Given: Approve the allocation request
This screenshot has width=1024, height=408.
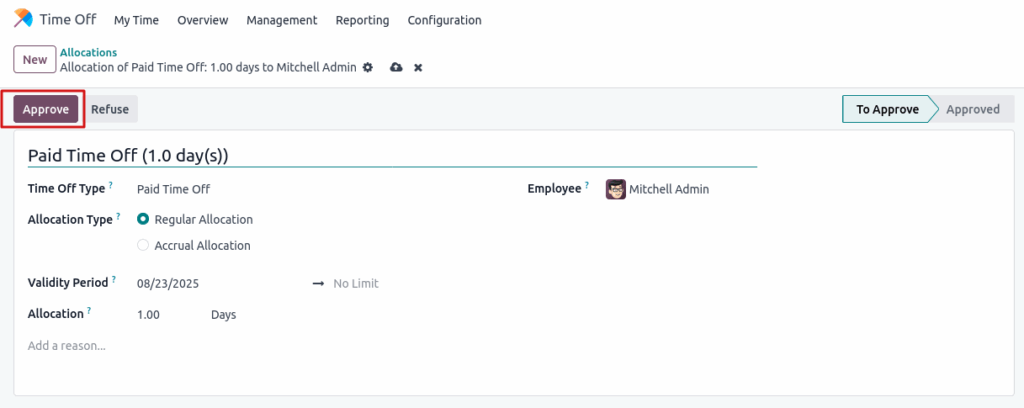Looking at the screenshot, I should point(46,109).
